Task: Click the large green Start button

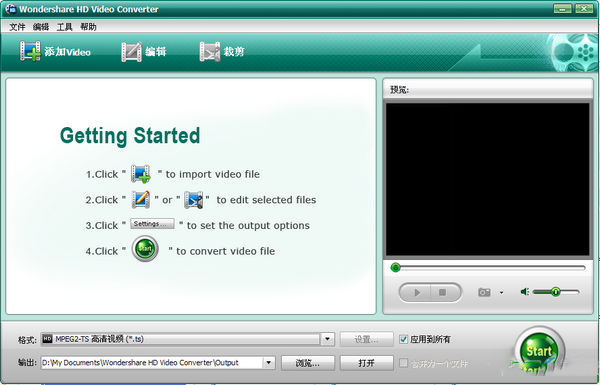Action: coord(540,351)
